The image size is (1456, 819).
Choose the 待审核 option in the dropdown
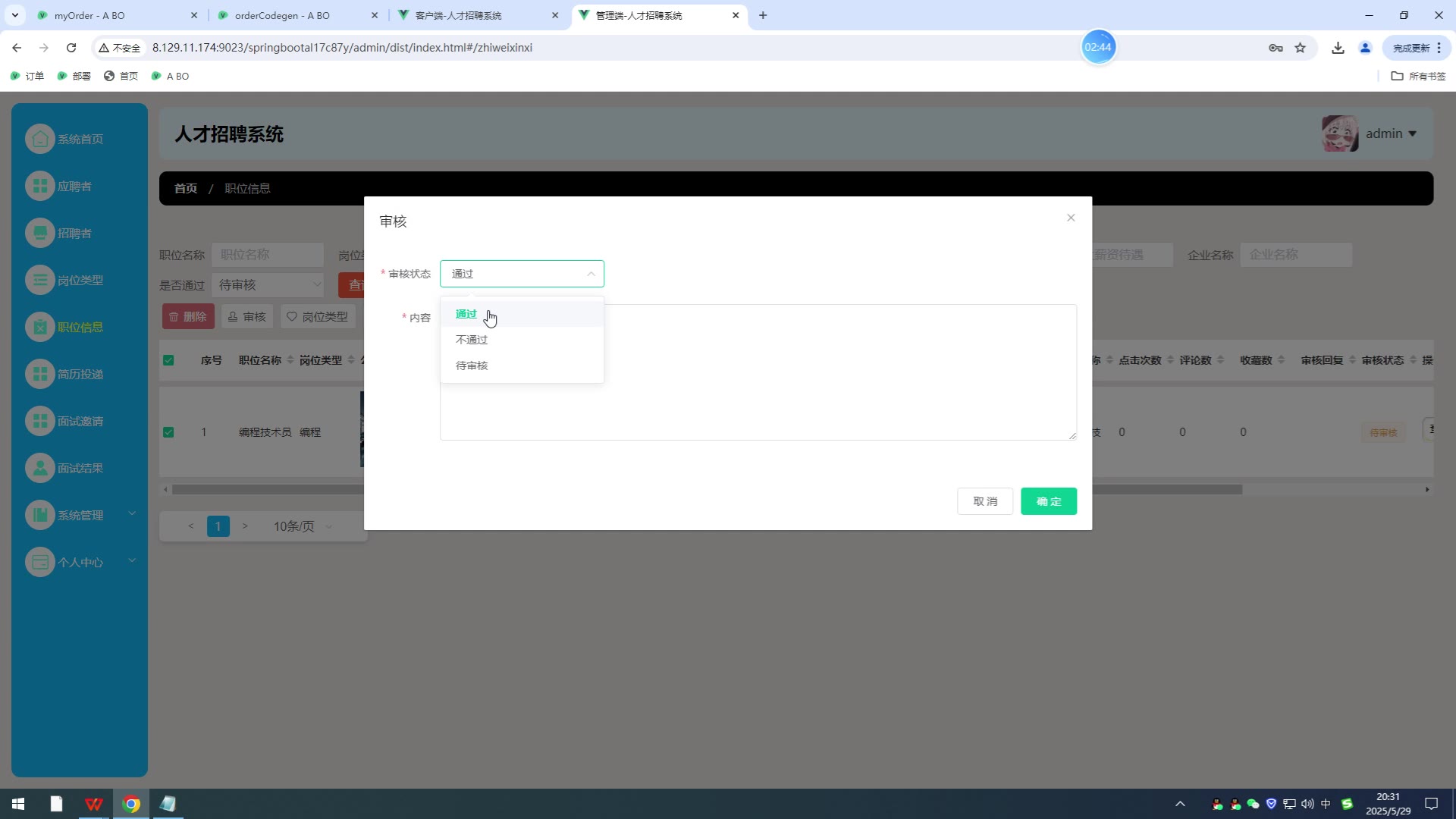(472, 366)
